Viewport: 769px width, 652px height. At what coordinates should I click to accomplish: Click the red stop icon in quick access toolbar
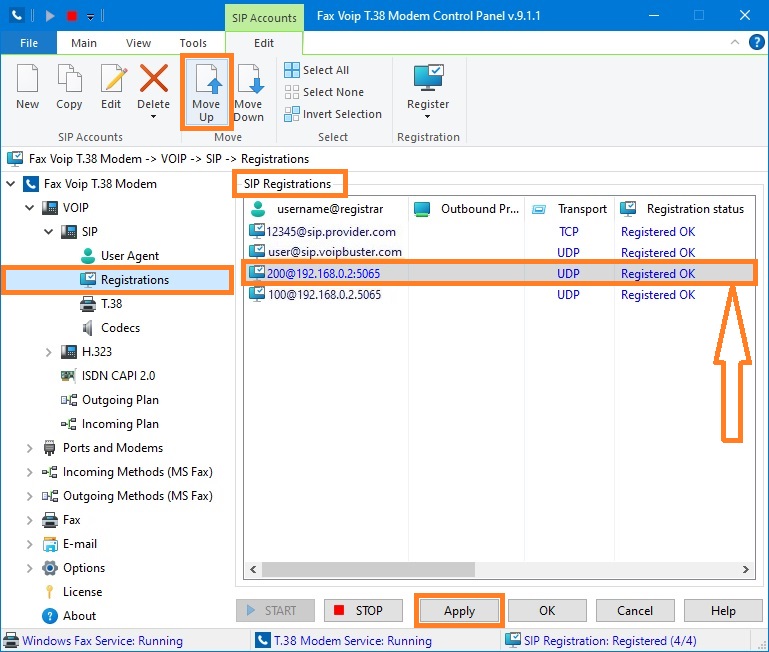(x=72, y=16)
